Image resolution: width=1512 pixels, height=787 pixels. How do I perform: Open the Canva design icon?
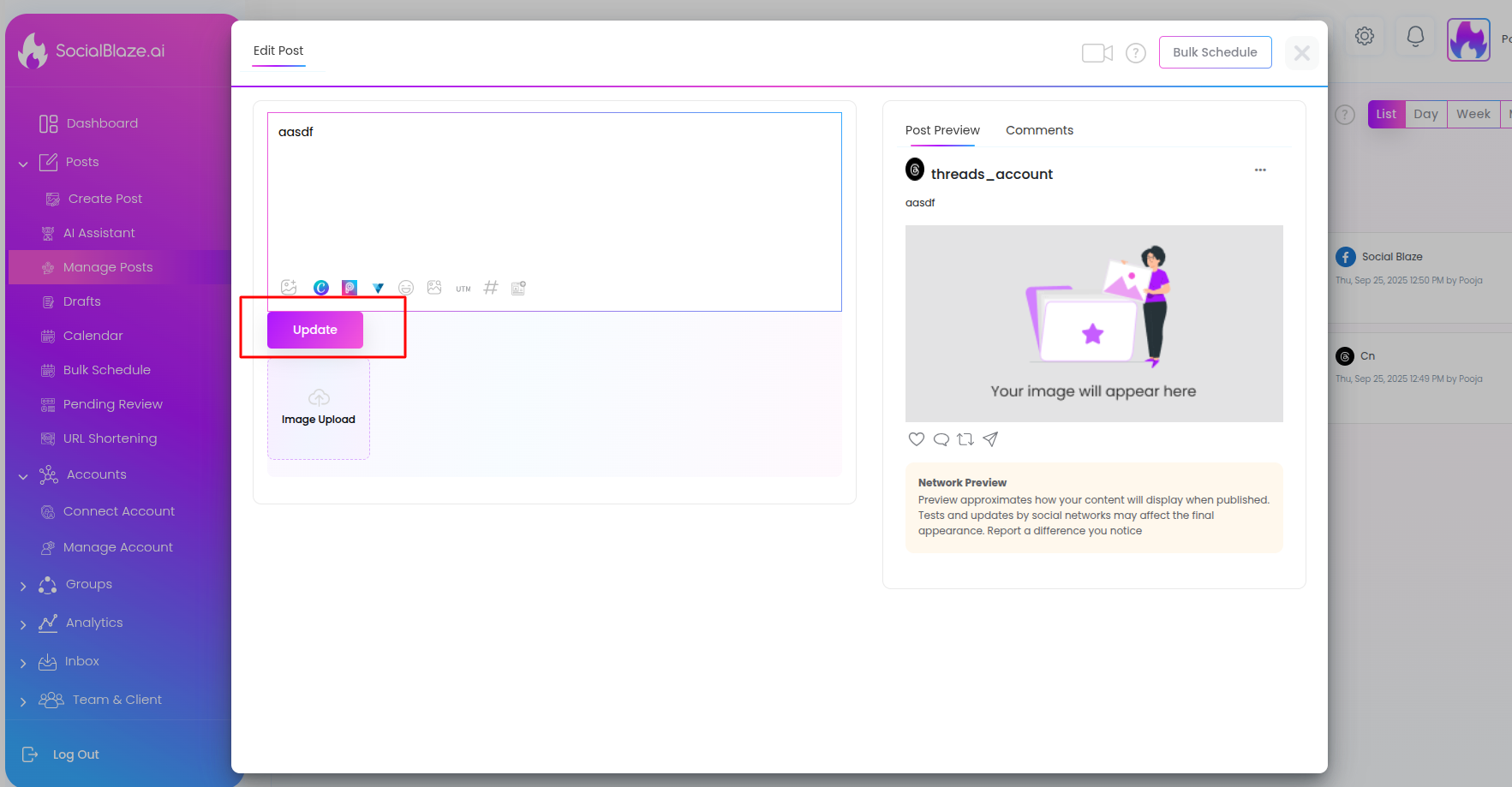click(321, 288)
